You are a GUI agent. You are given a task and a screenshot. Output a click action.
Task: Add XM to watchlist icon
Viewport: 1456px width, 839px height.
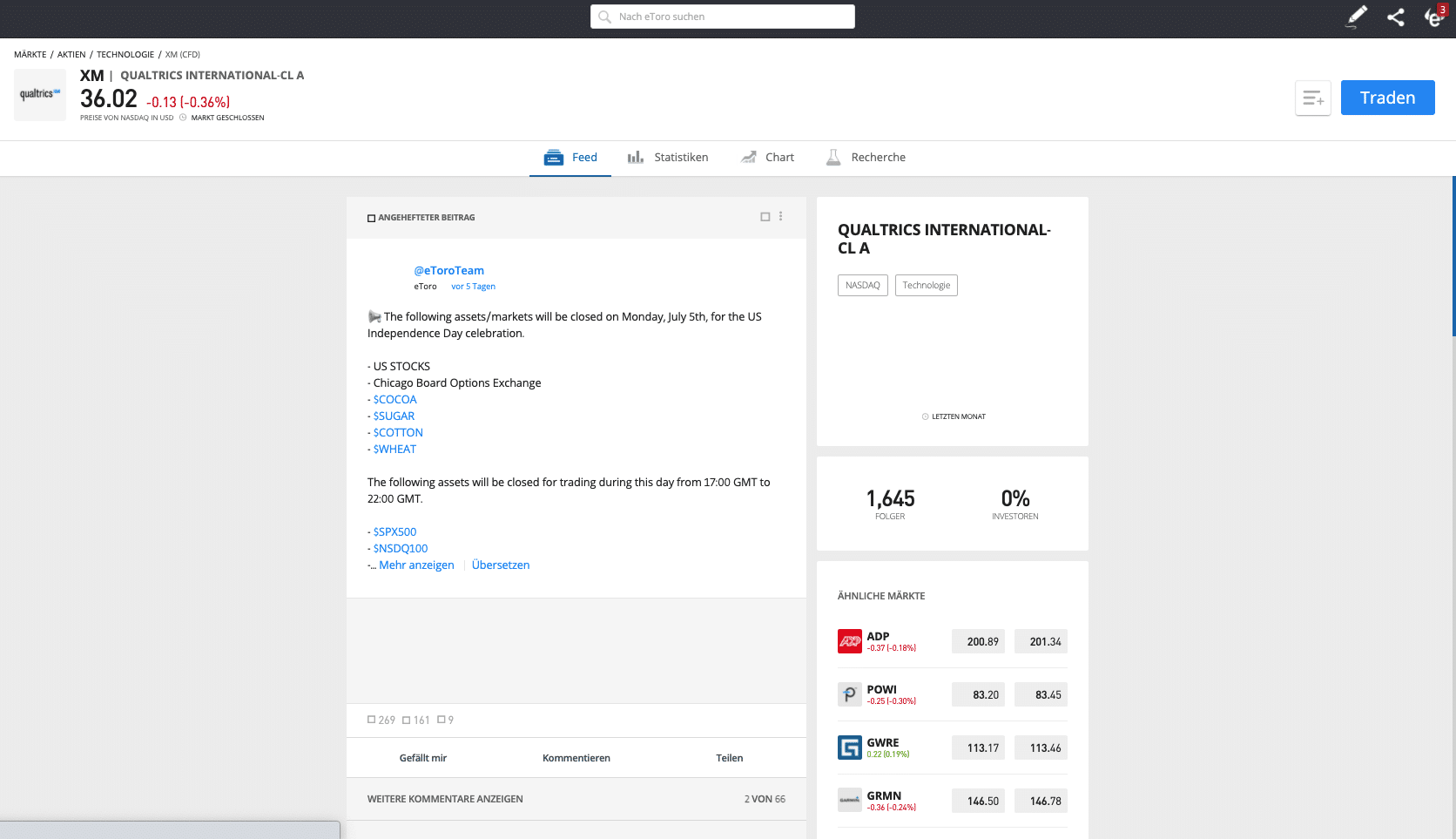[1313, 98]
